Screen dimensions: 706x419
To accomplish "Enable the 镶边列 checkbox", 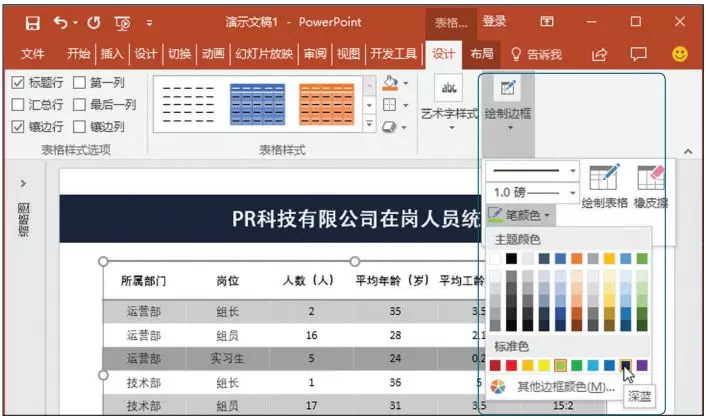I will click(x=79, y=126).
